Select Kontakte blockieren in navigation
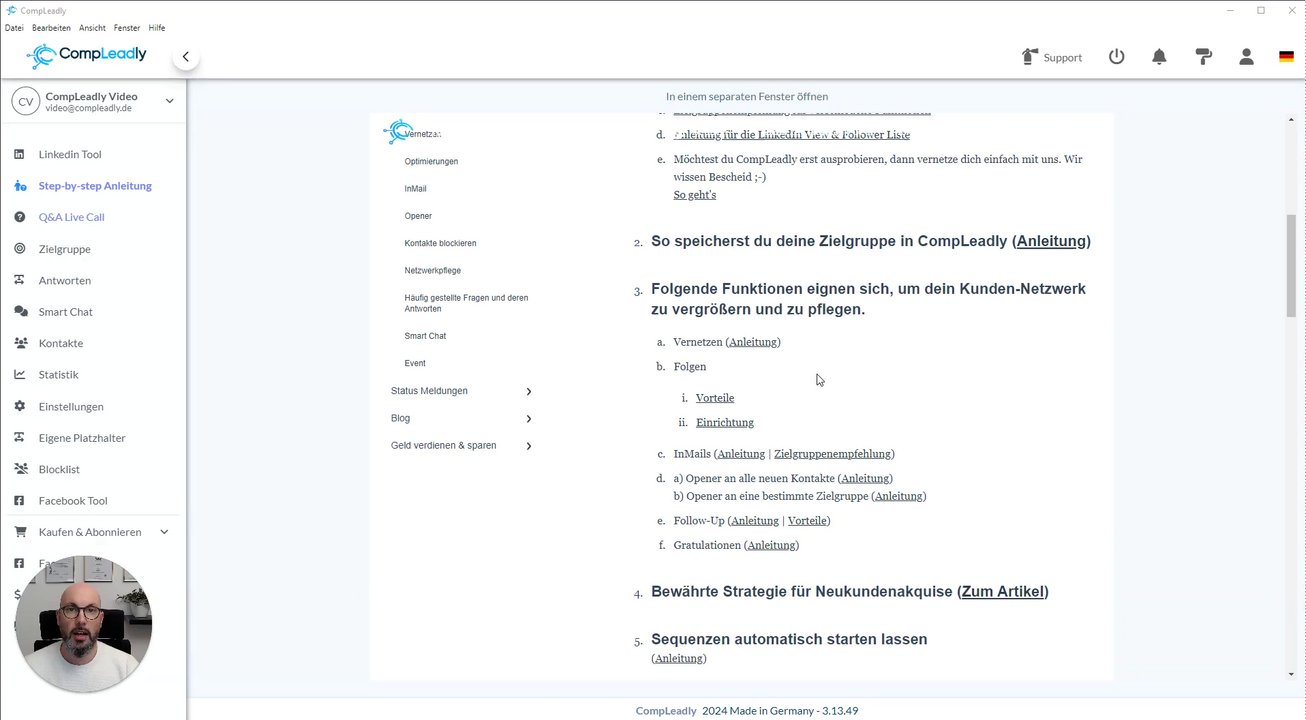 click(440, 243)
